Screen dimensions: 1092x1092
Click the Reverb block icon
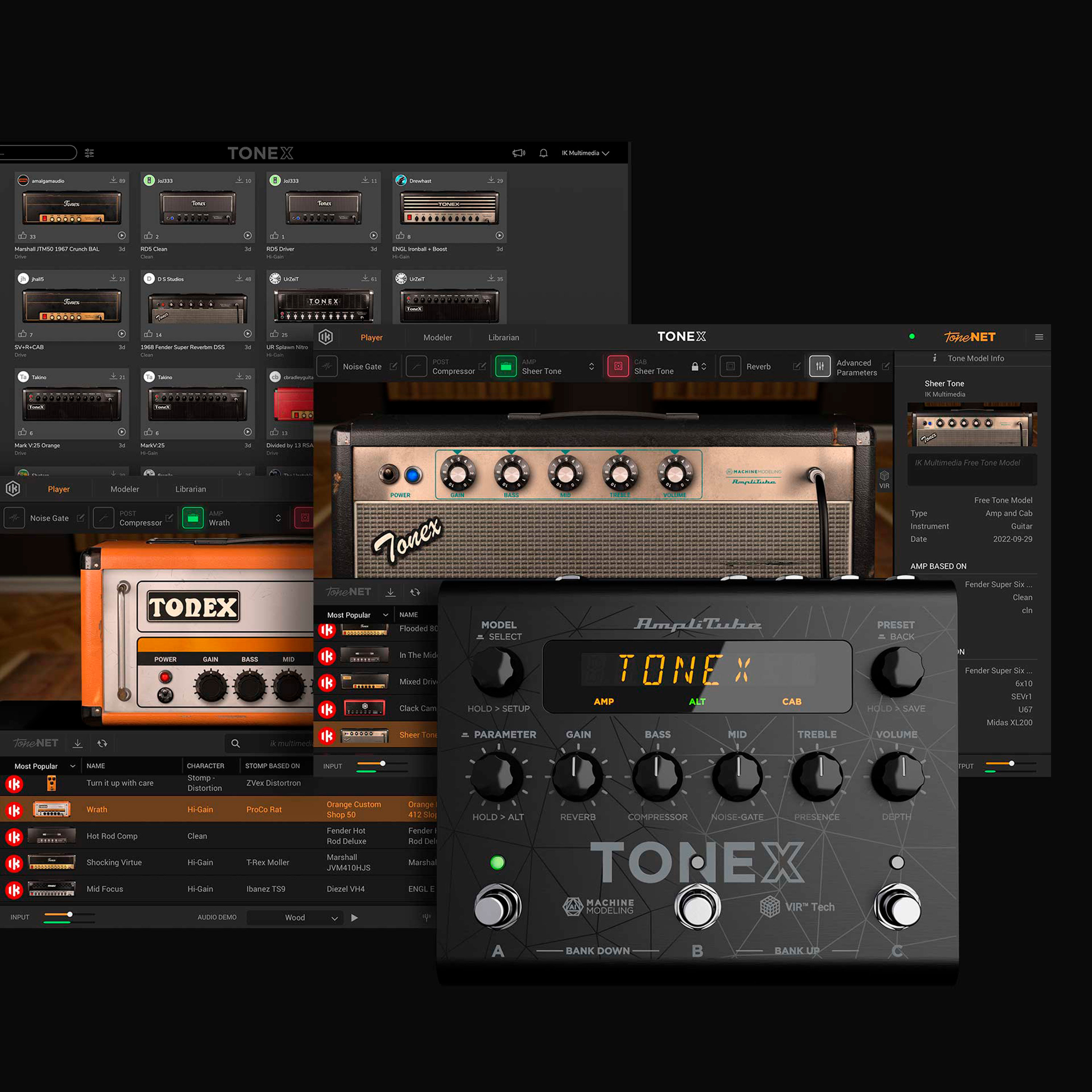(x=731, y=366)
